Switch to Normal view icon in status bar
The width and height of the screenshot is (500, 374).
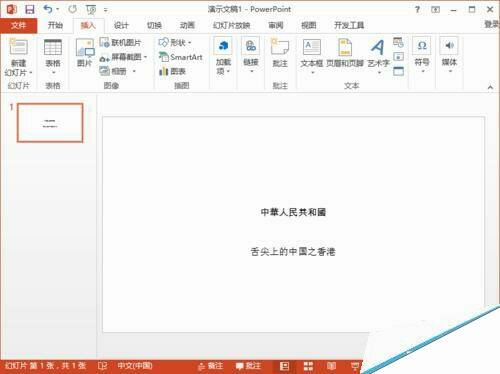284,366
